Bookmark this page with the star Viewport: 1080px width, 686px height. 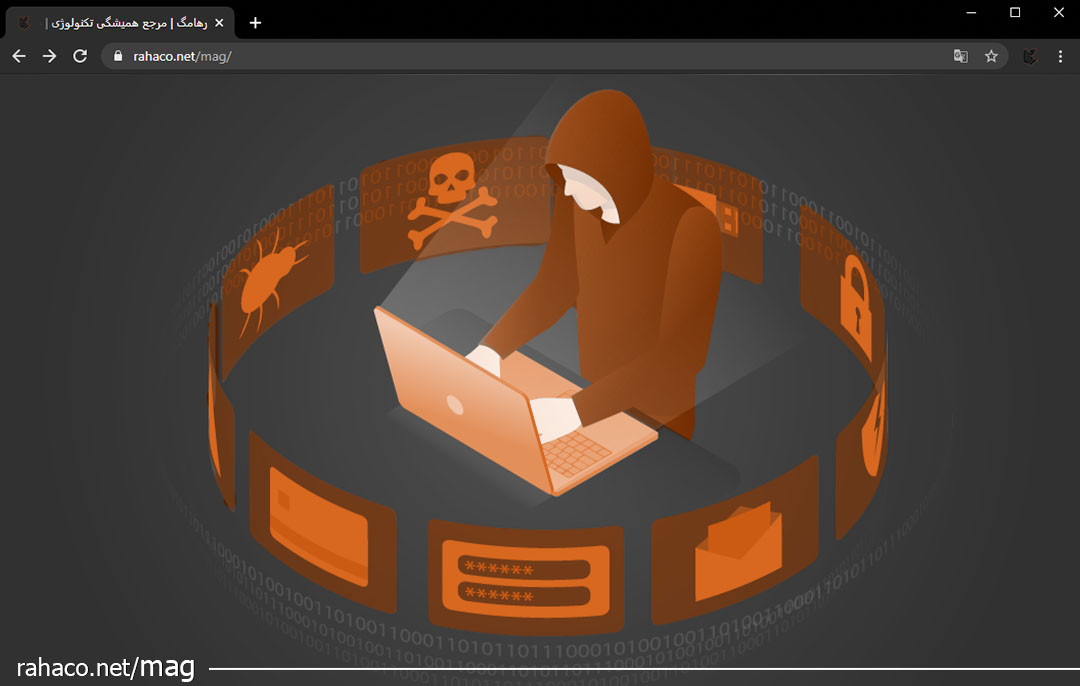991,56
